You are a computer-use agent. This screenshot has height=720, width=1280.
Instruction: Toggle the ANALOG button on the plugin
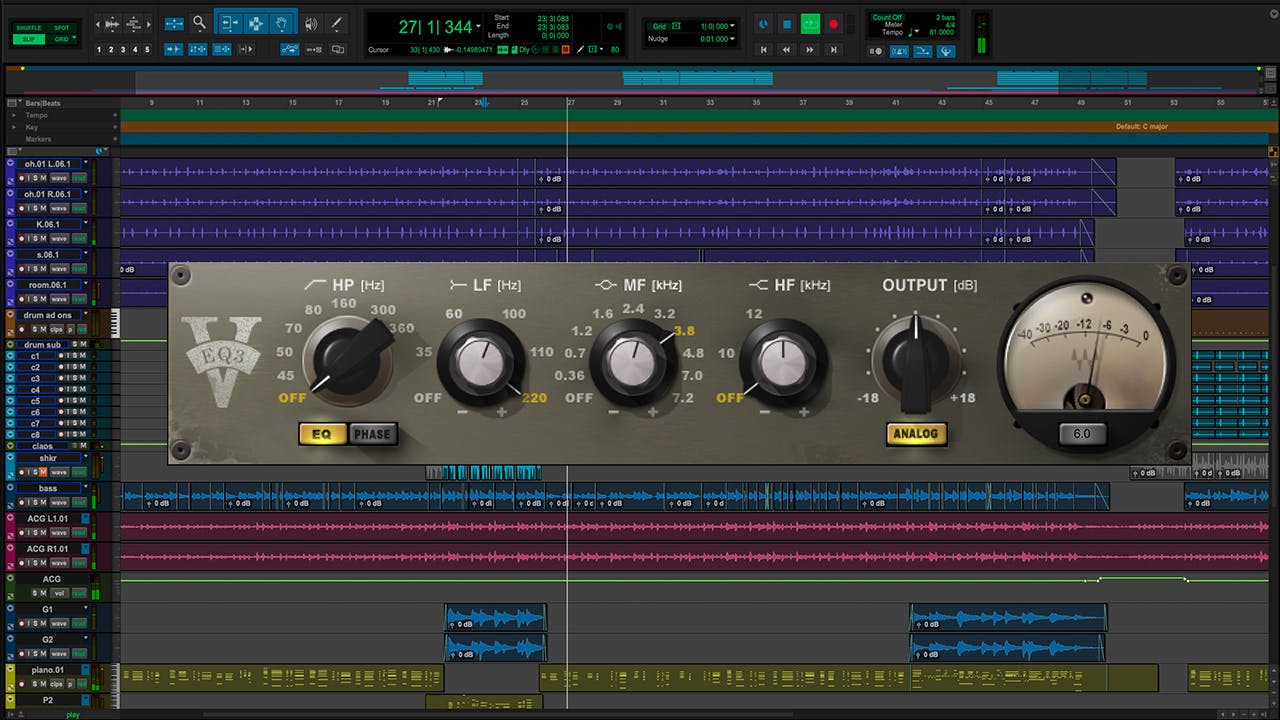pyautogui.click(x=916, y=433)
